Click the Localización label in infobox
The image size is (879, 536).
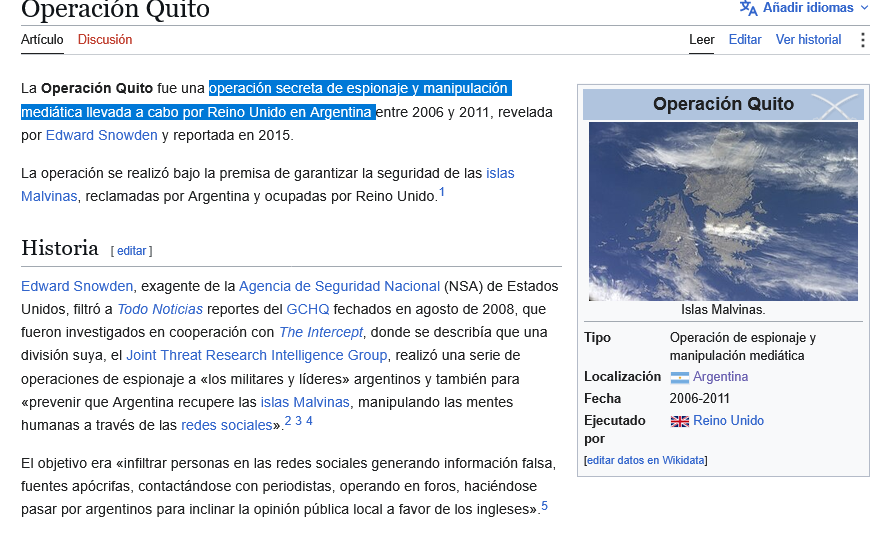pyautogui.click(x=622, y=377)
